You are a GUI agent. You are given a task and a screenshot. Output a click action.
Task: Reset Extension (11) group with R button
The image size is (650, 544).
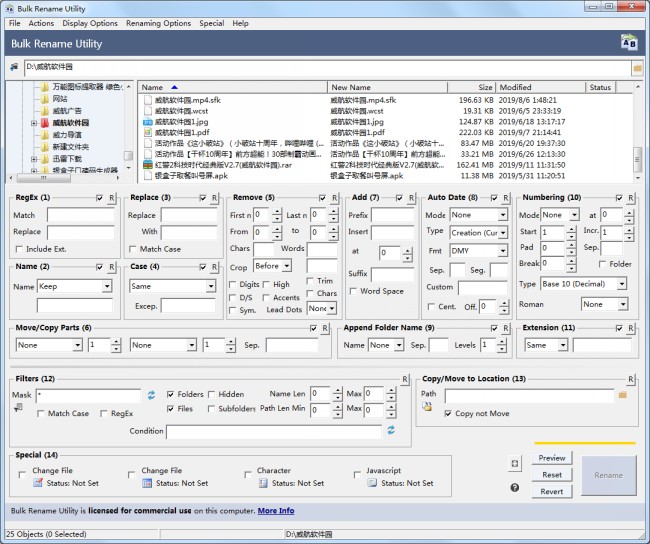631,328
